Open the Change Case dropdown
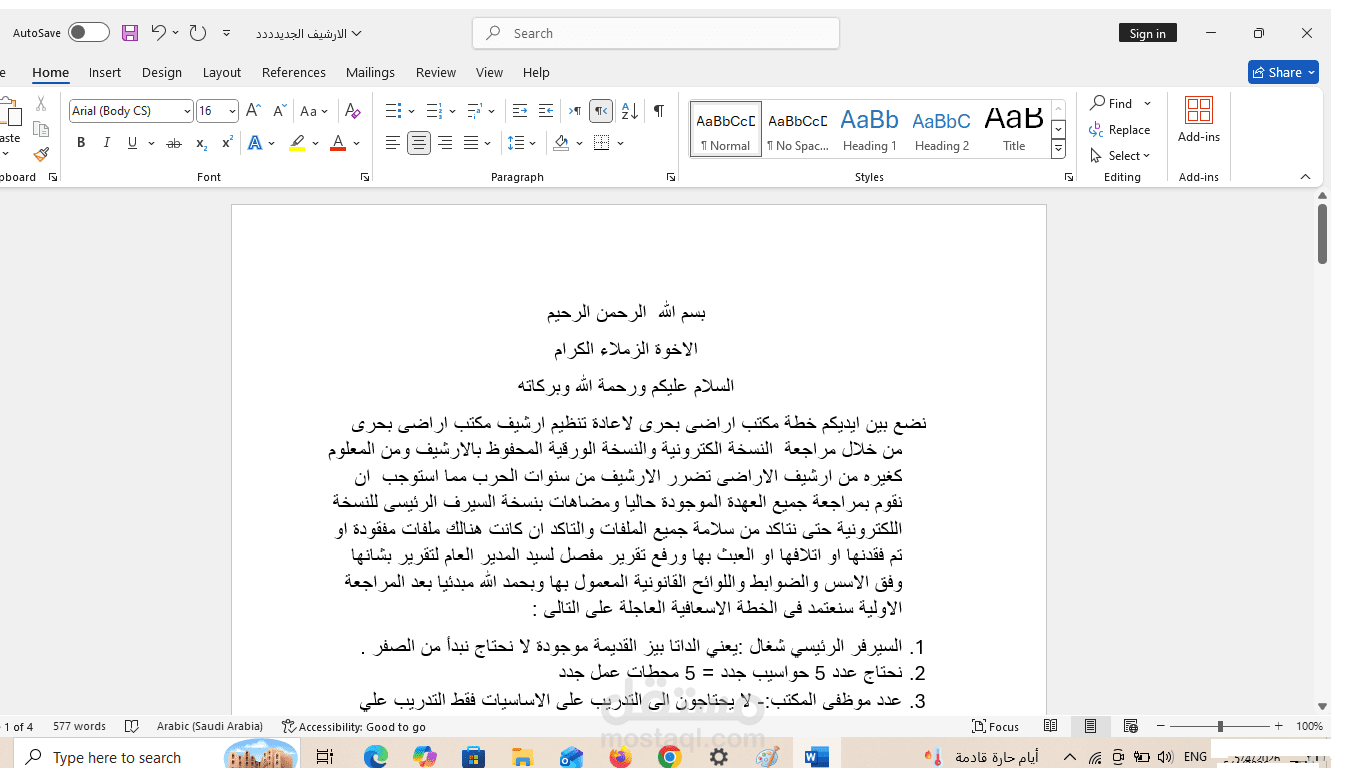Image resolution: width=1366 pixels, height=768 pixels. click(314, 111)
